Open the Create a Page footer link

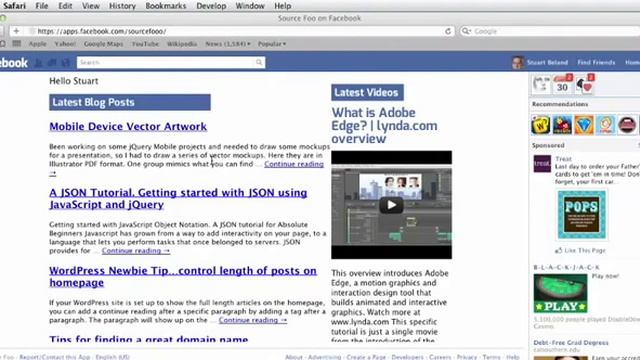point(366,357)
